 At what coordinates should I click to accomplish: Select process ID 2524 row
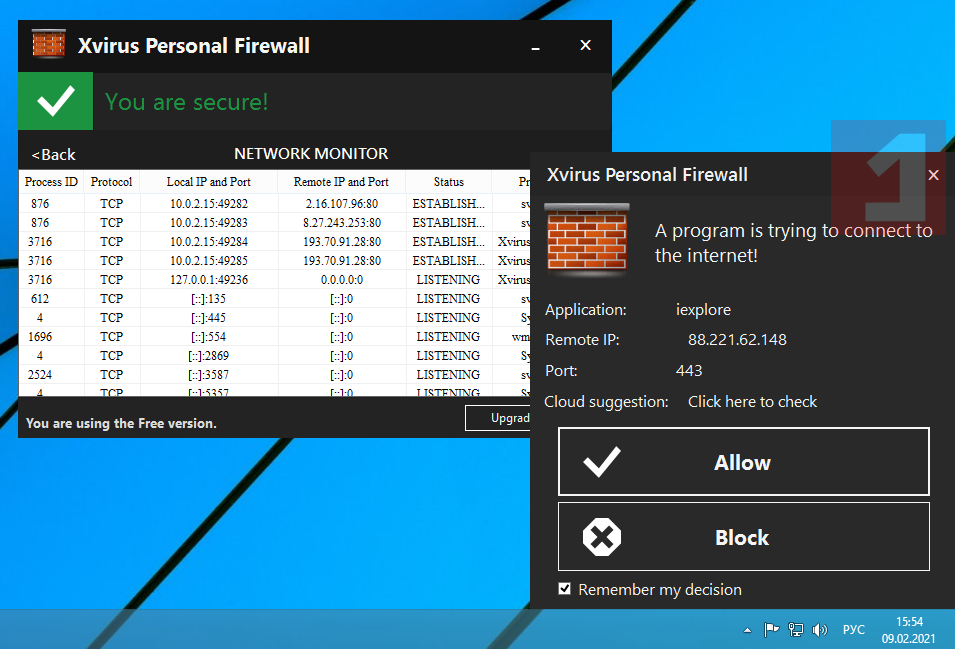[x=274, y=374]
